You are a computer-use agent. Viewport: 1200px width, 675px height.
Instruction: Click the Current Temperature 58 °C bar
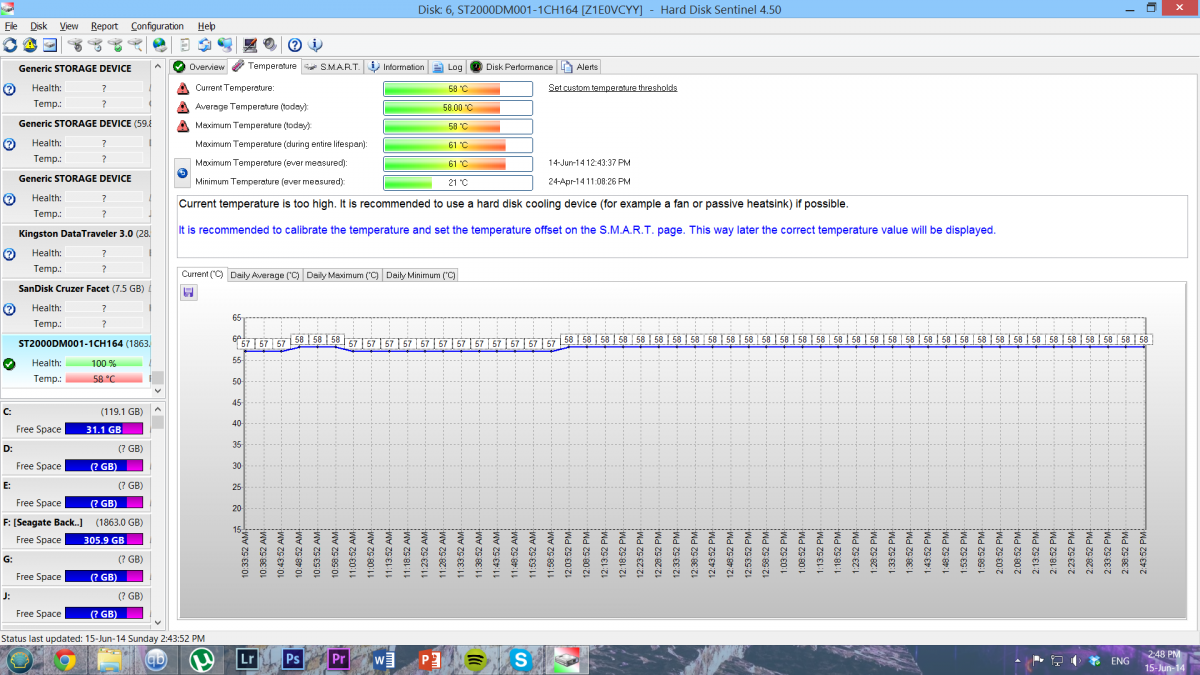pos(458,88)
